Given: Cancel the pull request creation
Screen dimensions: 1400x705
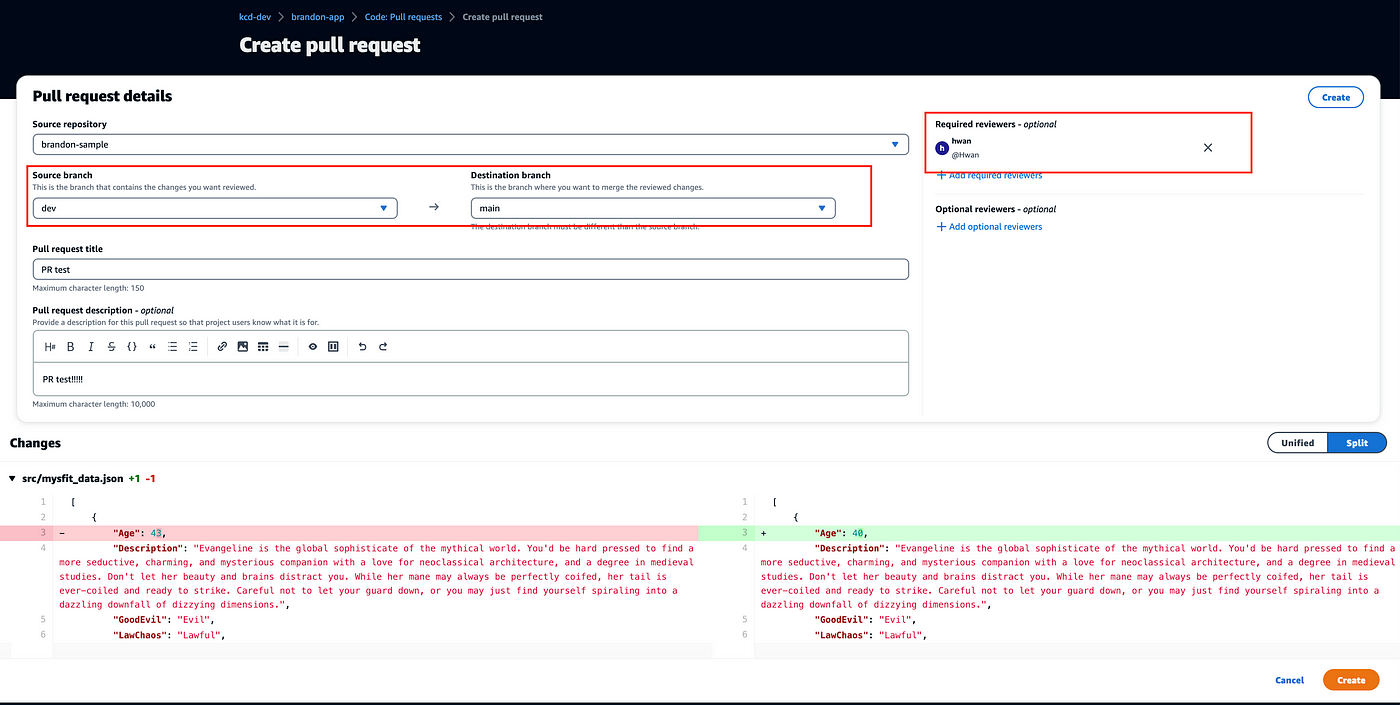Looking at the screenshot, I should click(1289, 680).
